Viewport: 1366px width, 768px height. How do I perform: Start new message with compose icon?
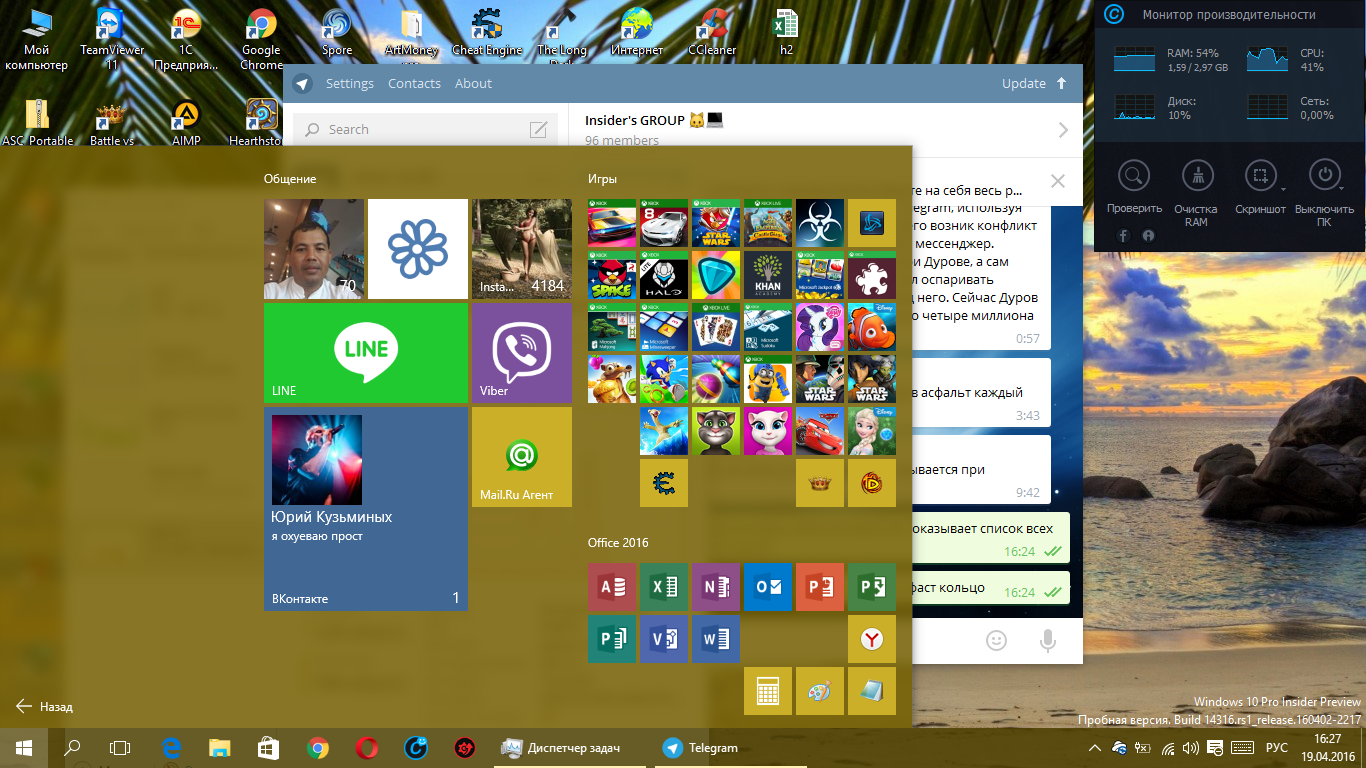pos(538,129)
